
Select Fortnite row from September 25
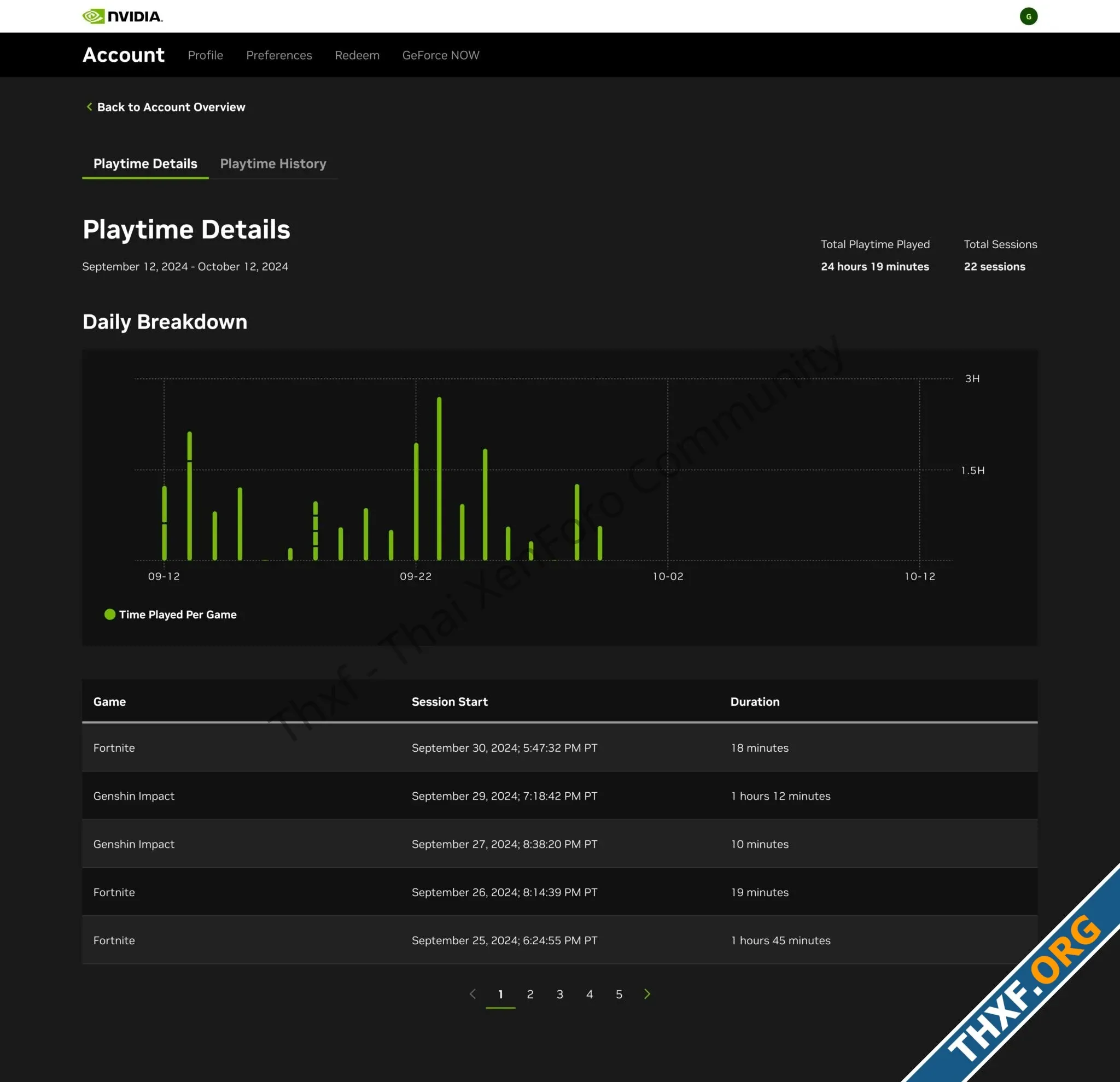(560, 940)
